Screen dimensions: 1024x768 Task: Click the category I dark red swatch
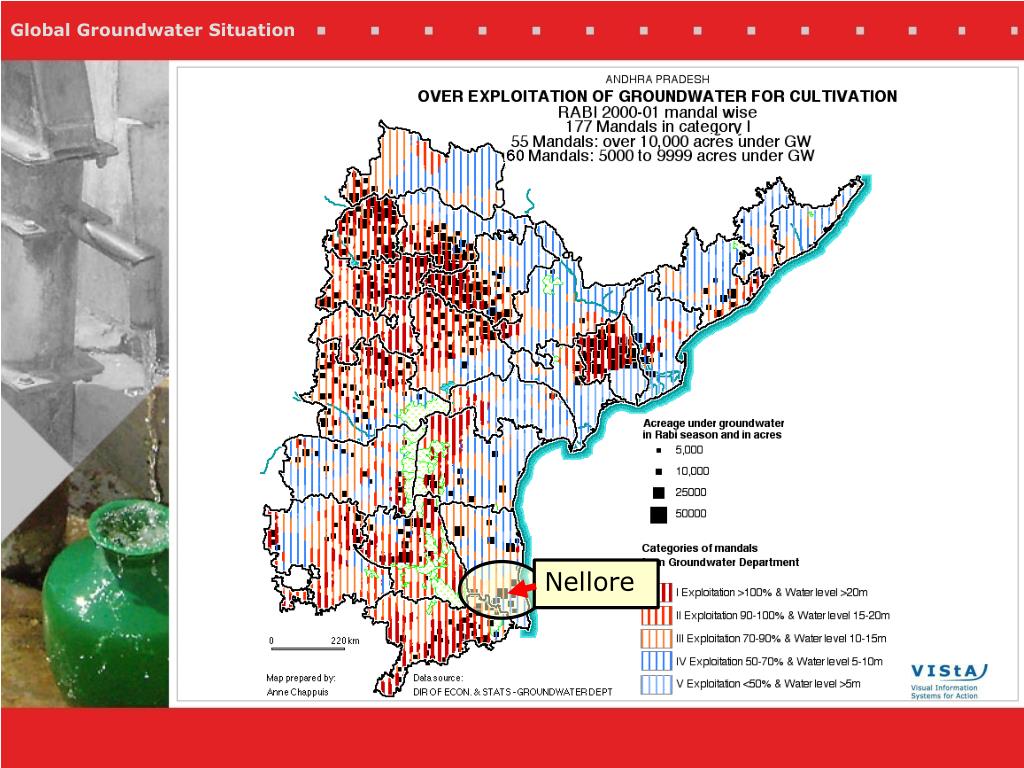665,592
